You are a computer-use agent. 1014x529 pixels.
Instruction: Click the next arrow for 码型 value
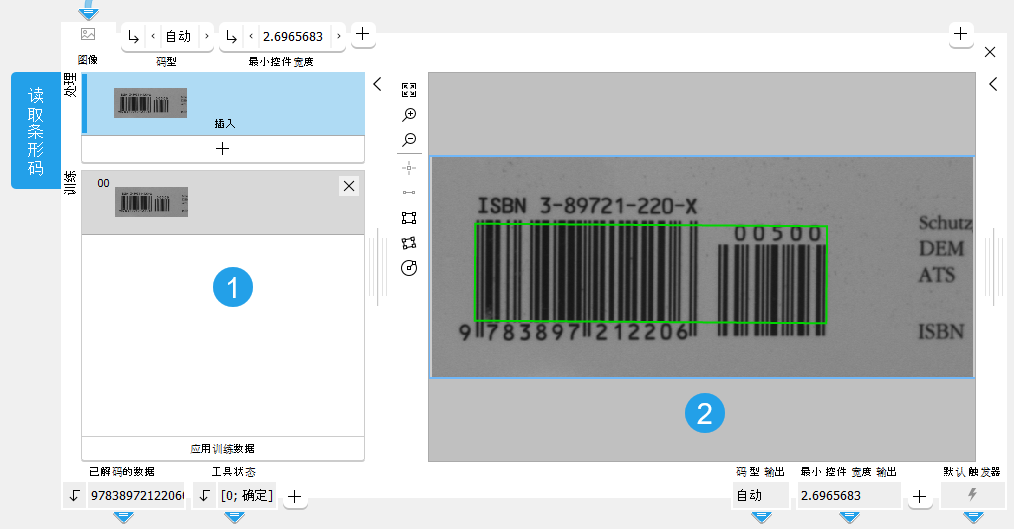(x=206, y=37)
